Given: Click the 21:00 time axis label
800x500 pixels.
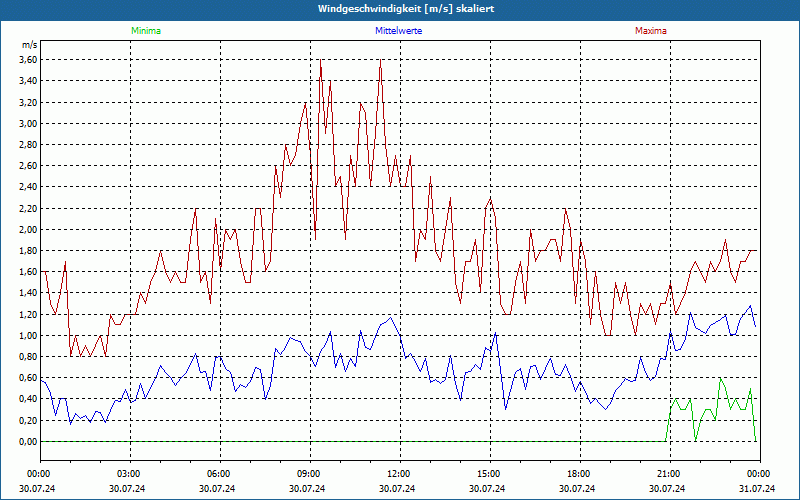Looking at the screenshot, I should pyautogui.click(x=670, y=473).
